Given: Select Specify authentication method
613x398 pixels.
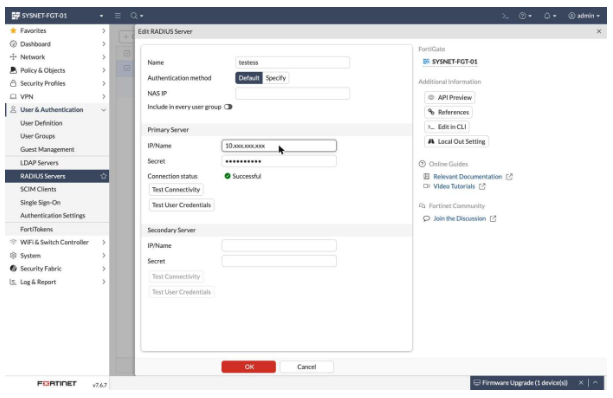Looking at the screenshot, I should tap(276, 78).
